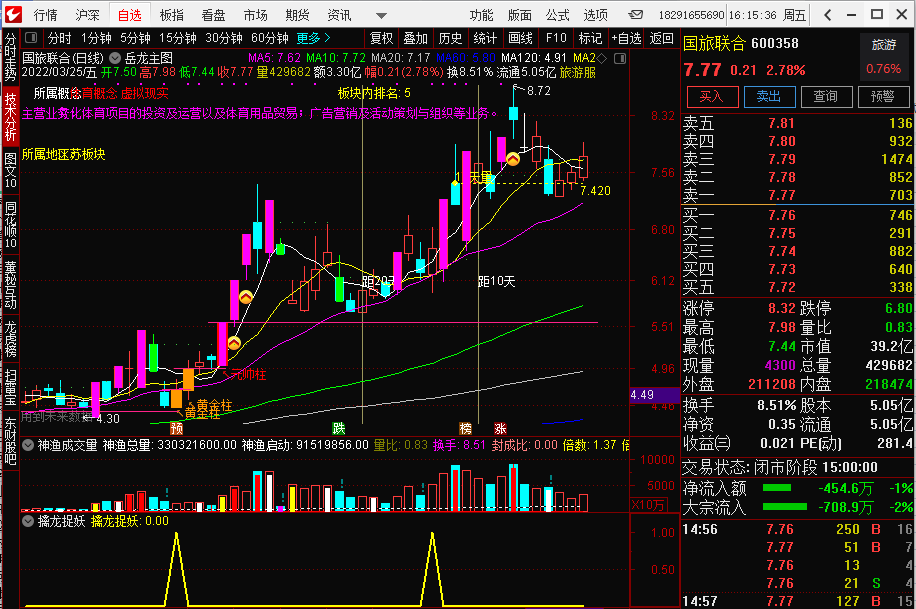The image size is (916, 609).
Task: Open the 旅游 sector tag
Action: (883, 44)
